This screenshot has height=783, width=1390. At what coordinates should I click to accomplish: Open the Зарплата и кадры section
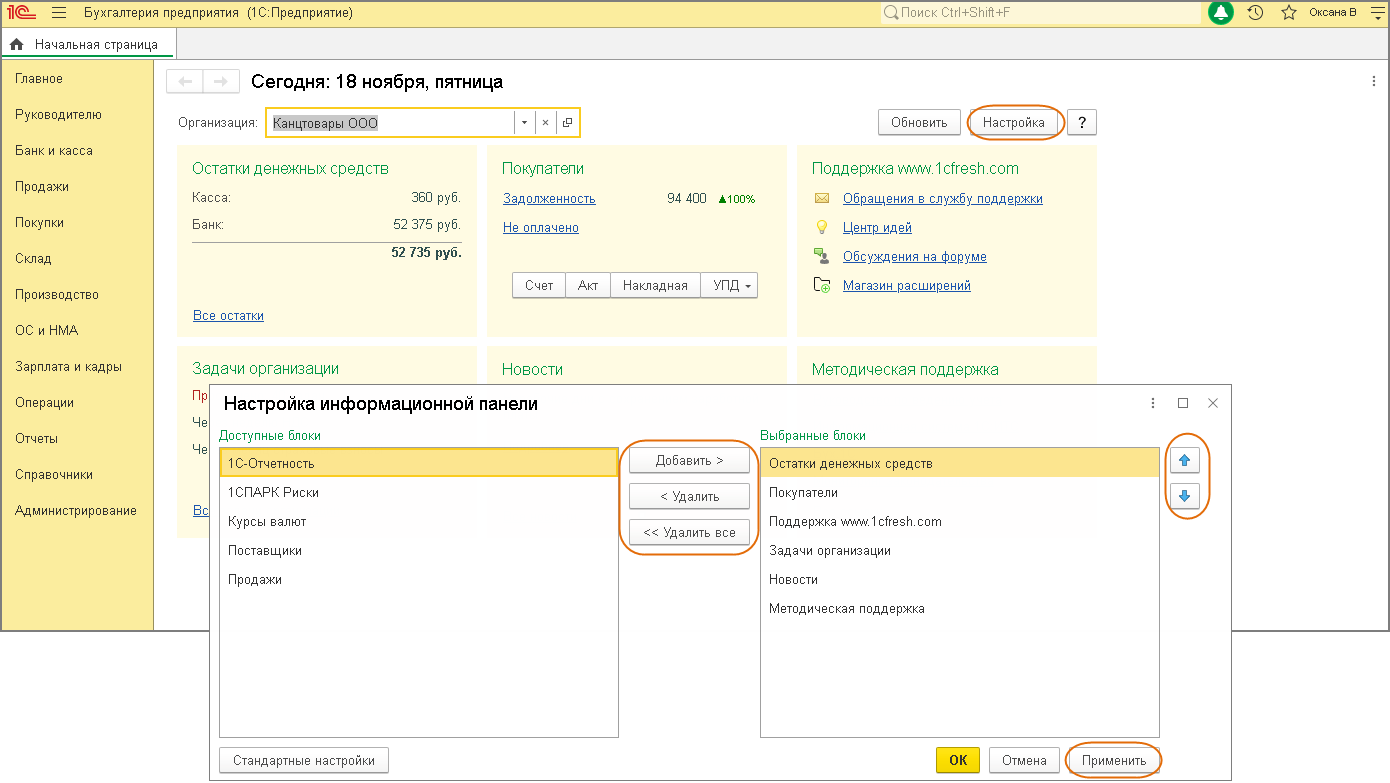68,366
